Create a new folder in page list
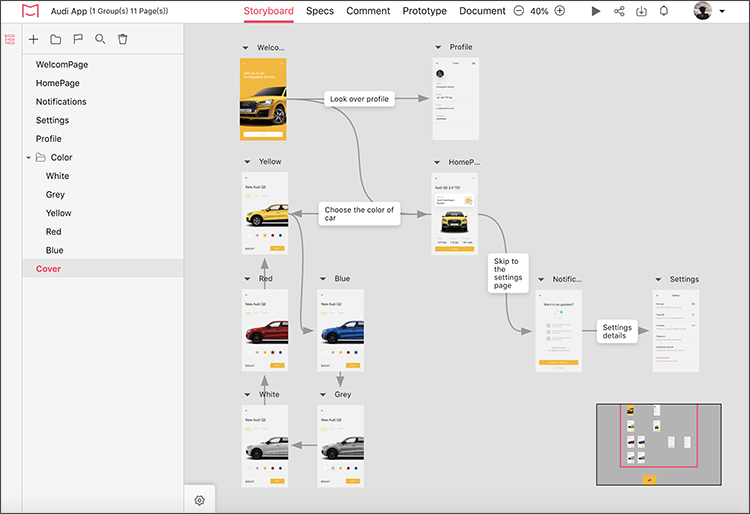The width and height of the screenshot is (750, 514). (x=55, y=39)
